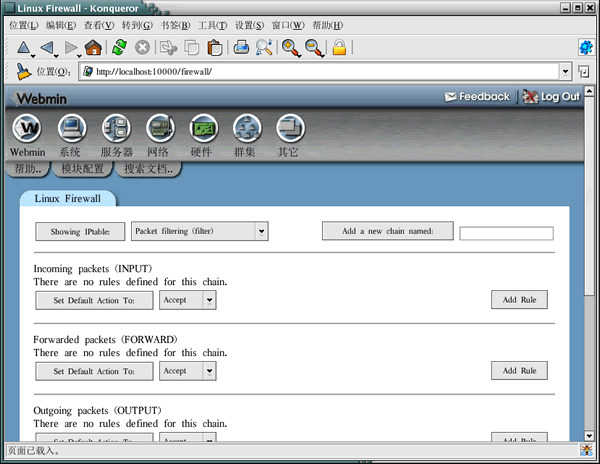Click the status bar icon at bottom right
600x464 pixels.
pyautogui.click(x=586, y=450)
